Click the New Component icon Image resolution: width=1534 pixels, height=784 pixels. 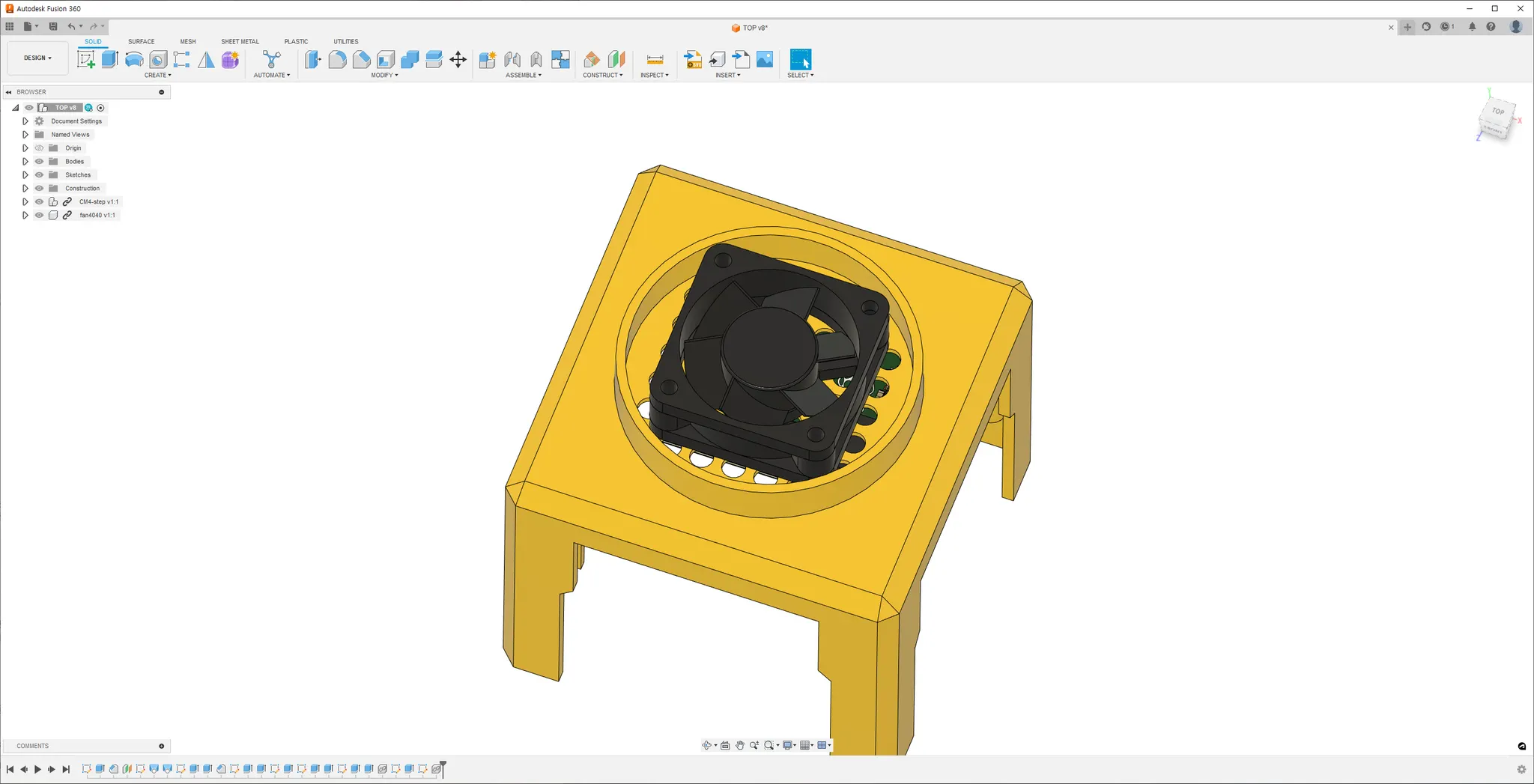click(x=488, y=59)
